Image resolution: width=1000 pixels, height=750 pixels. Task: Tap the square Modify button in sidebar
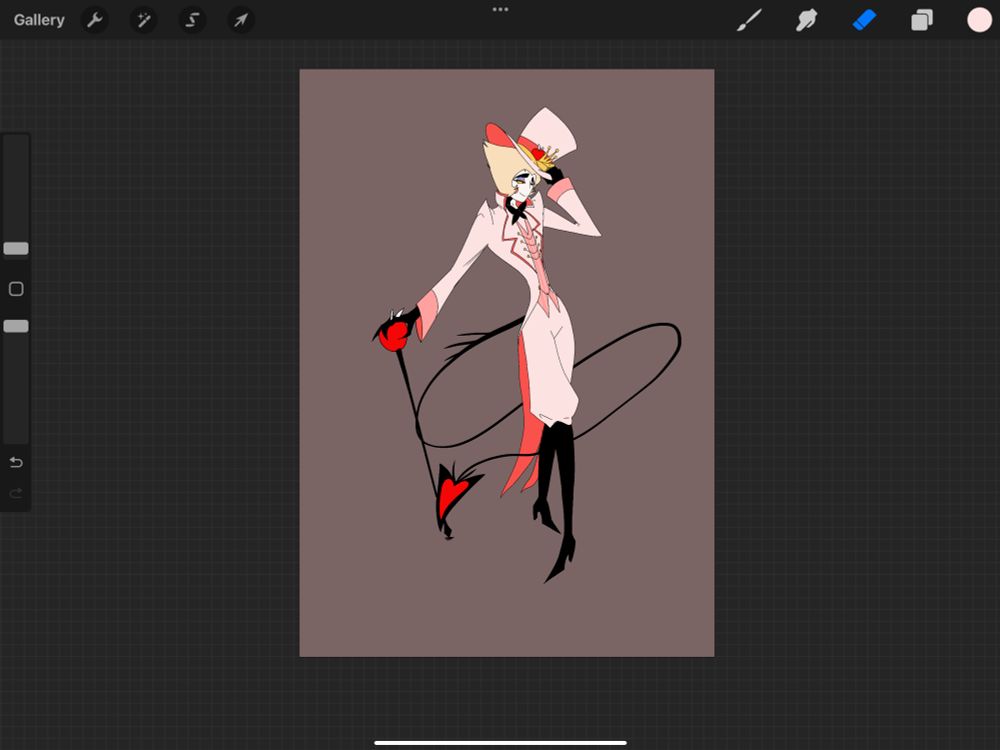pos(16,289)
